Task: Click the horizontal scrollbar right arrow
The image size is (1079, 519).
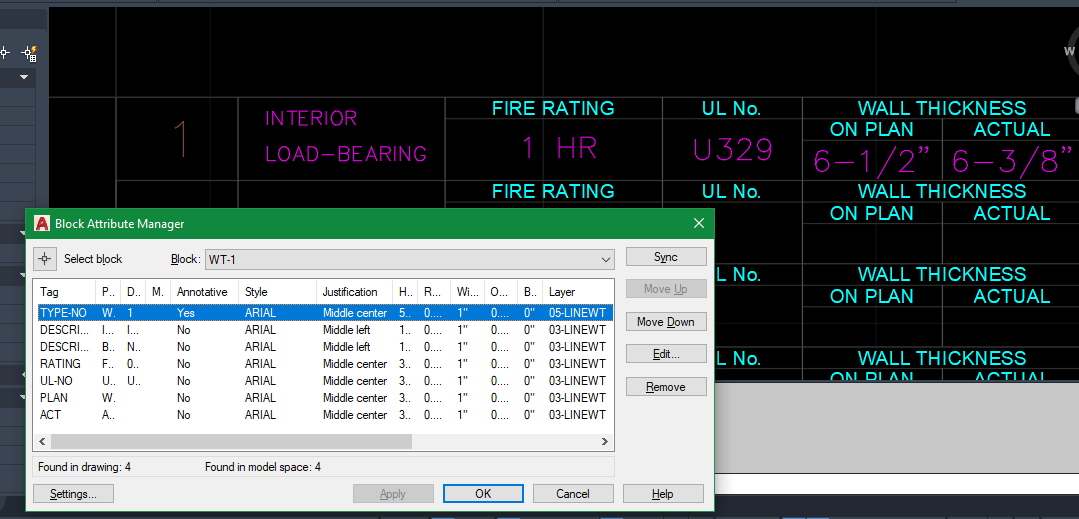Action: pos(605,441)
